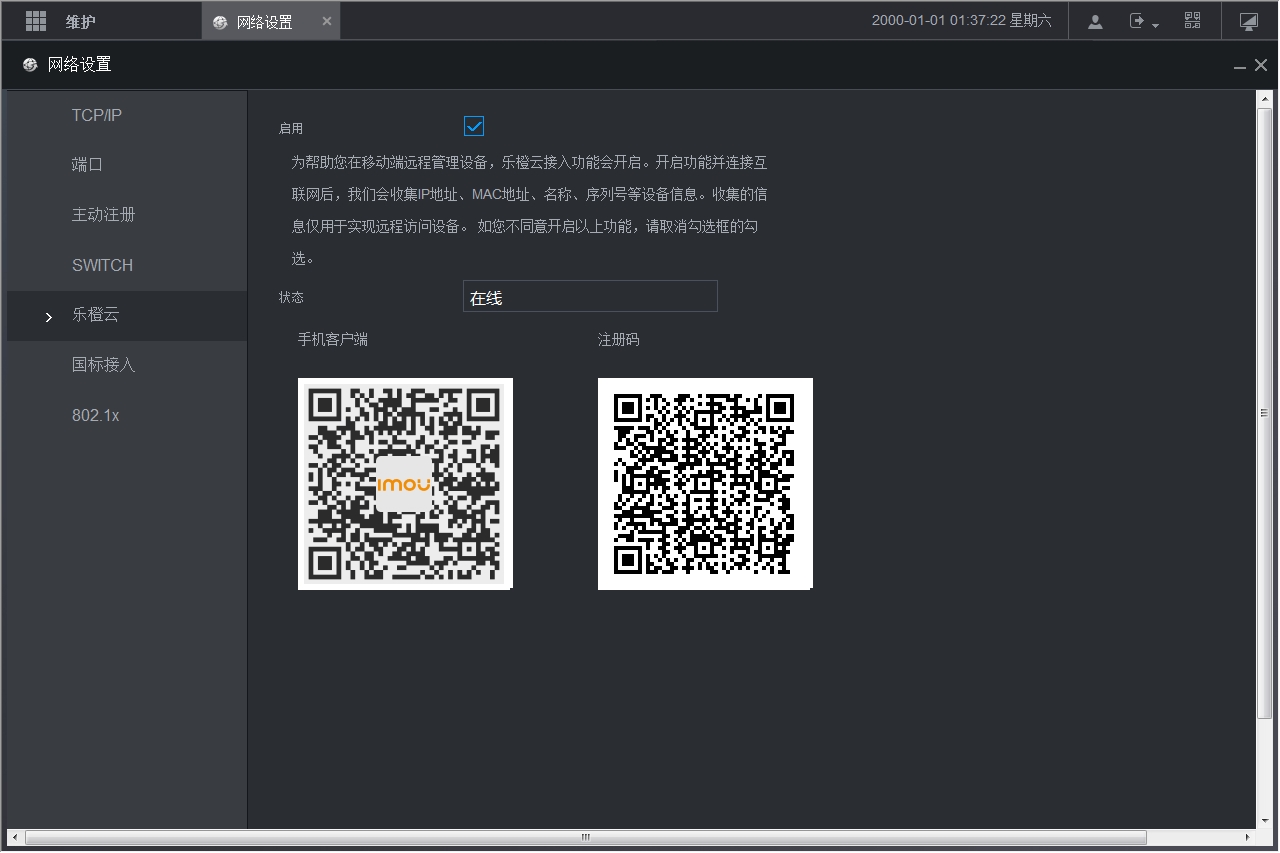
Task: Click the 状态 field showing 在线
Action: point(590,297)
